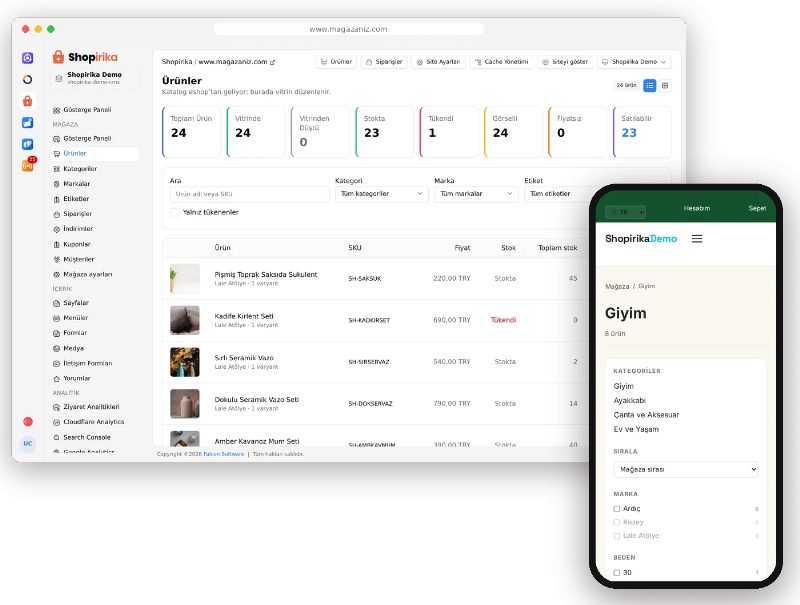Click the black ring icon in the rail
This screenshot has width=800, height=605.
click(28, 80)
